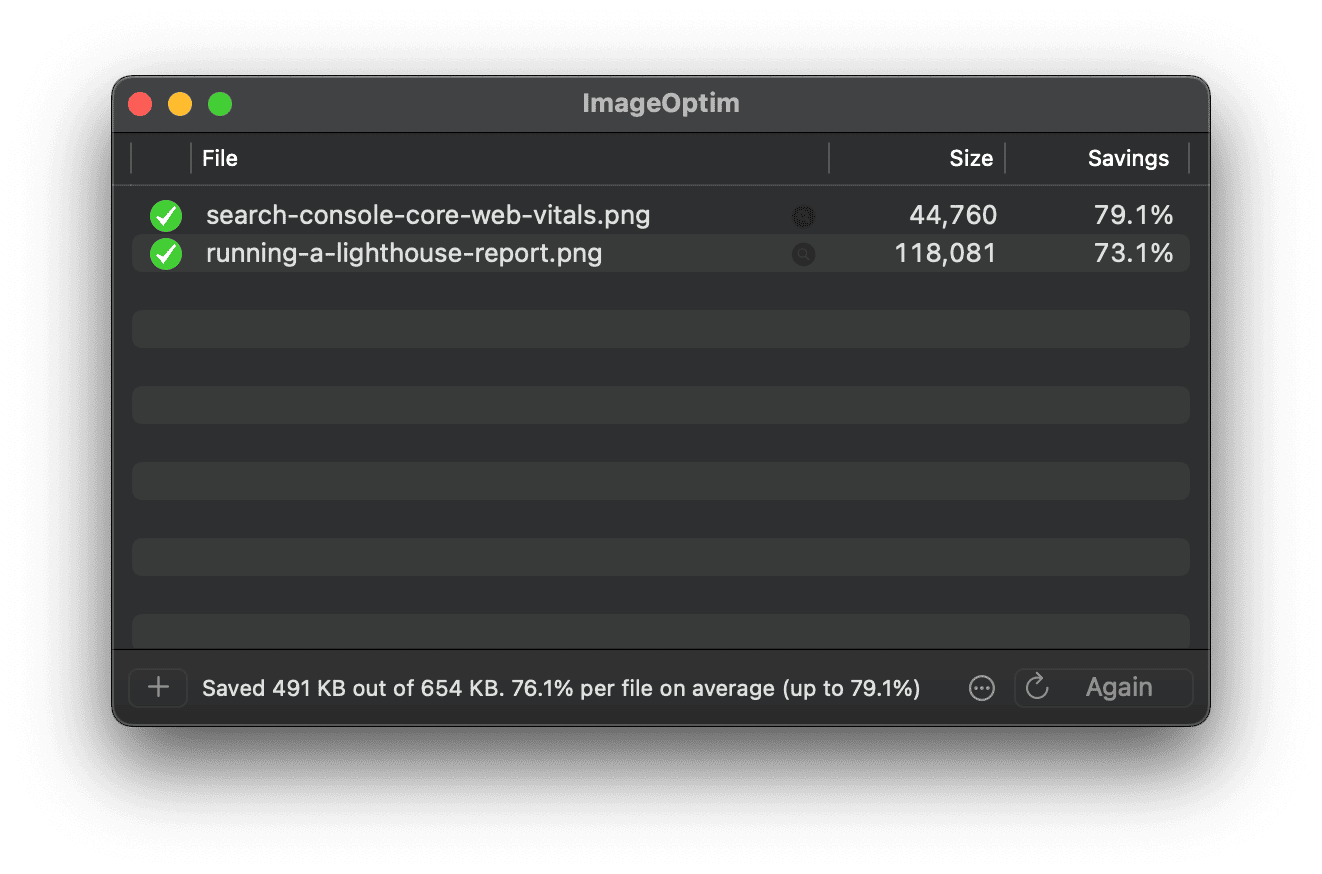Select the running-a-lighthouse-report.png file name
Viewport: 1322px width, 874px height.
[x=404, y=254]
